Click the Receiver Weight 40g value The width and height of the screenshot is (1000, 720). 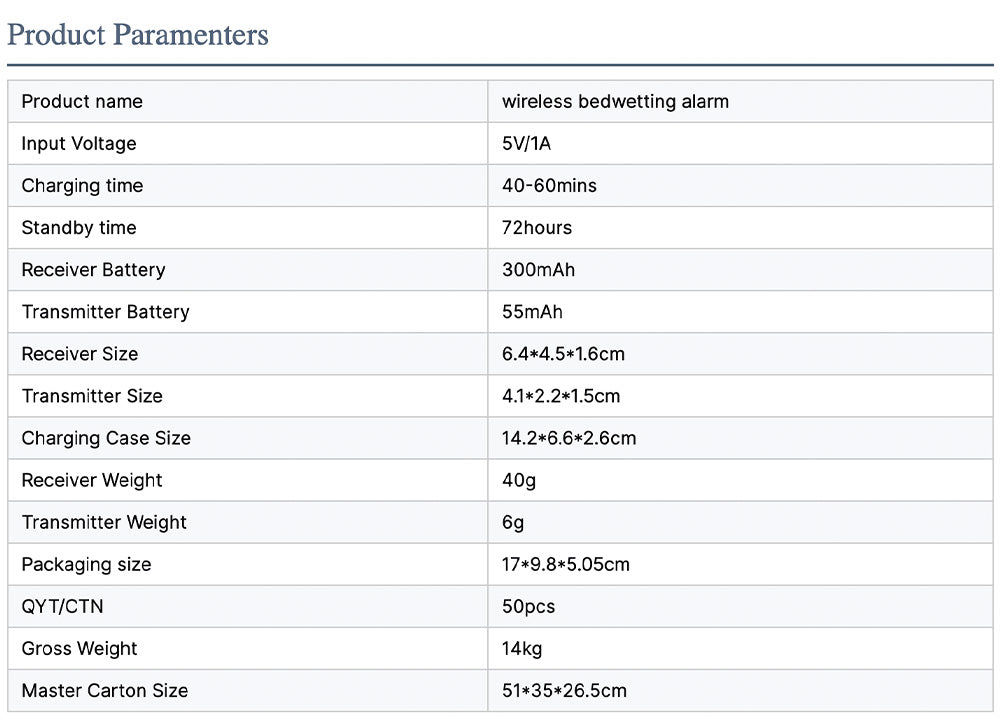point(519,480)
